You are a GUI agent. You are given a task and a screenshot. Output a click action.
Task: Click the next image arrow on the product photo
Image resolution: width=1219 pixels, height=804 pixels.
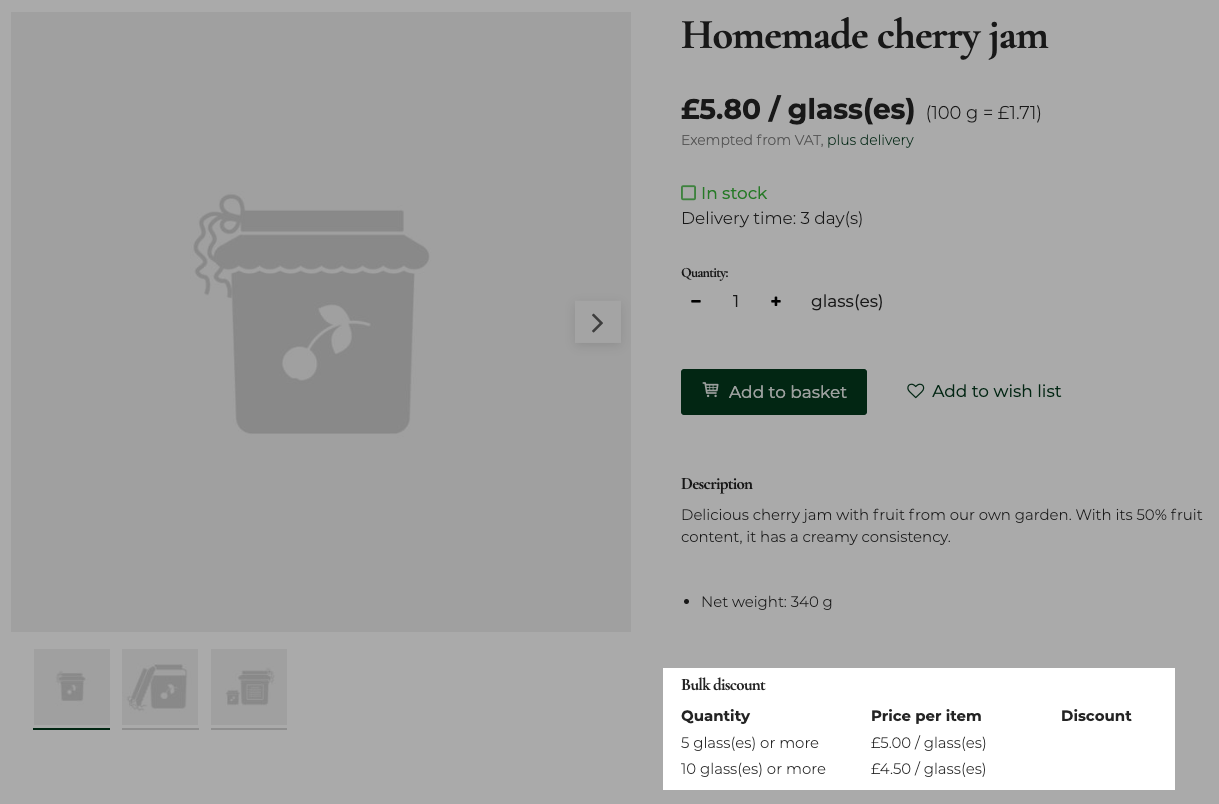tap(597, 322)
